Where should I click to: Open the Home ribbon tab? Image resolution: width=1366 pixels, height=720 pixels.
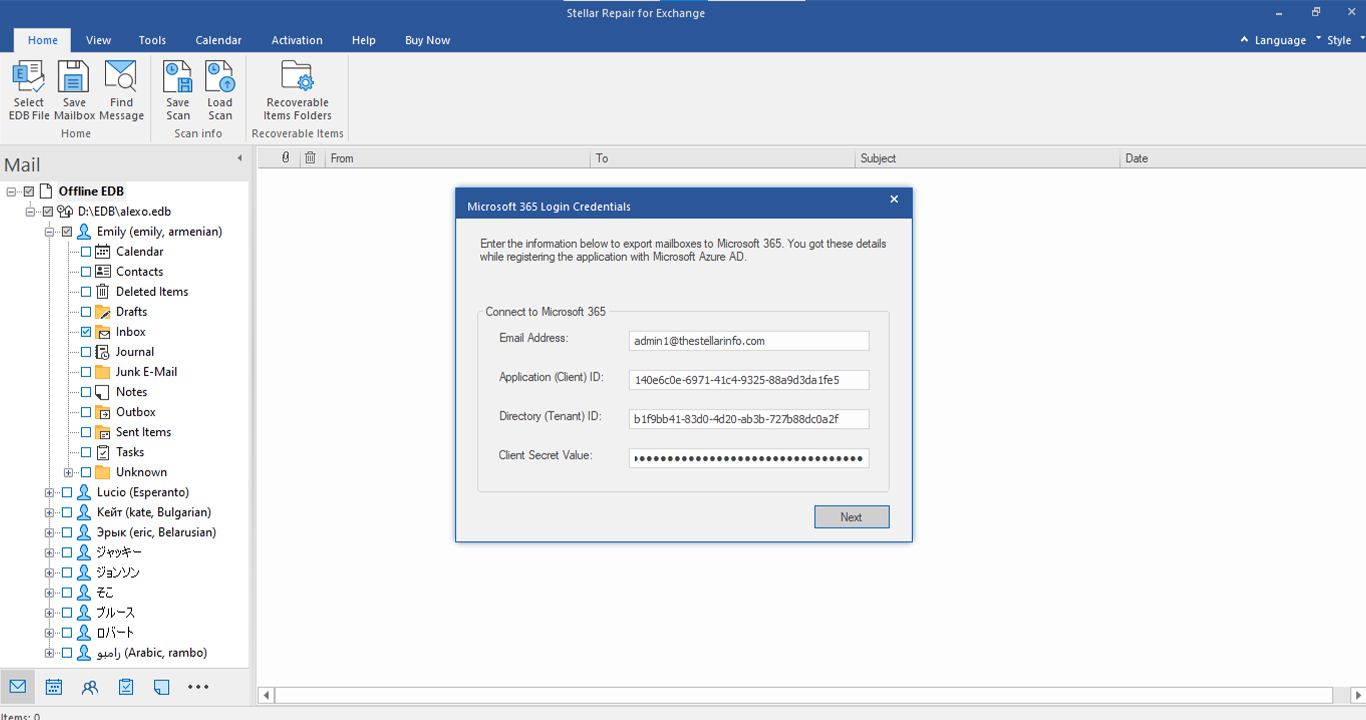coord(43,40)
